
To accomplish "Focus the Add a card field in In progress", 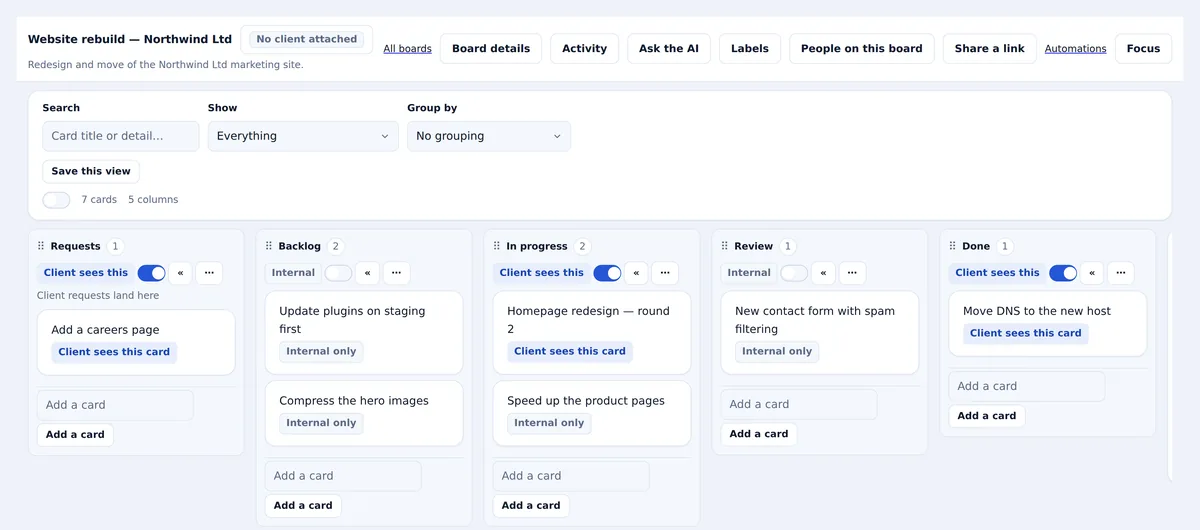I will pos(571,476).
